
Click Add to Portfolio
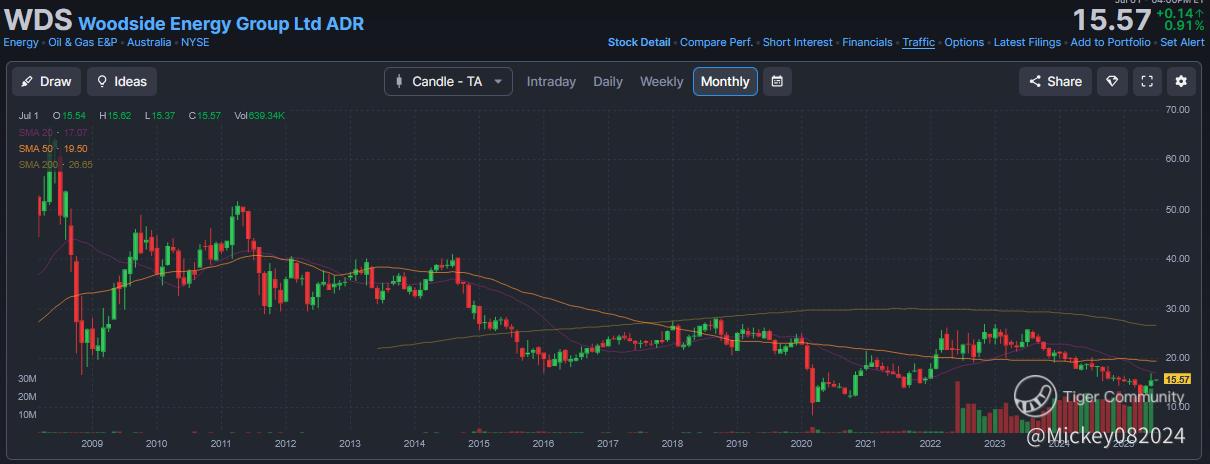(x=1110, y=43)
